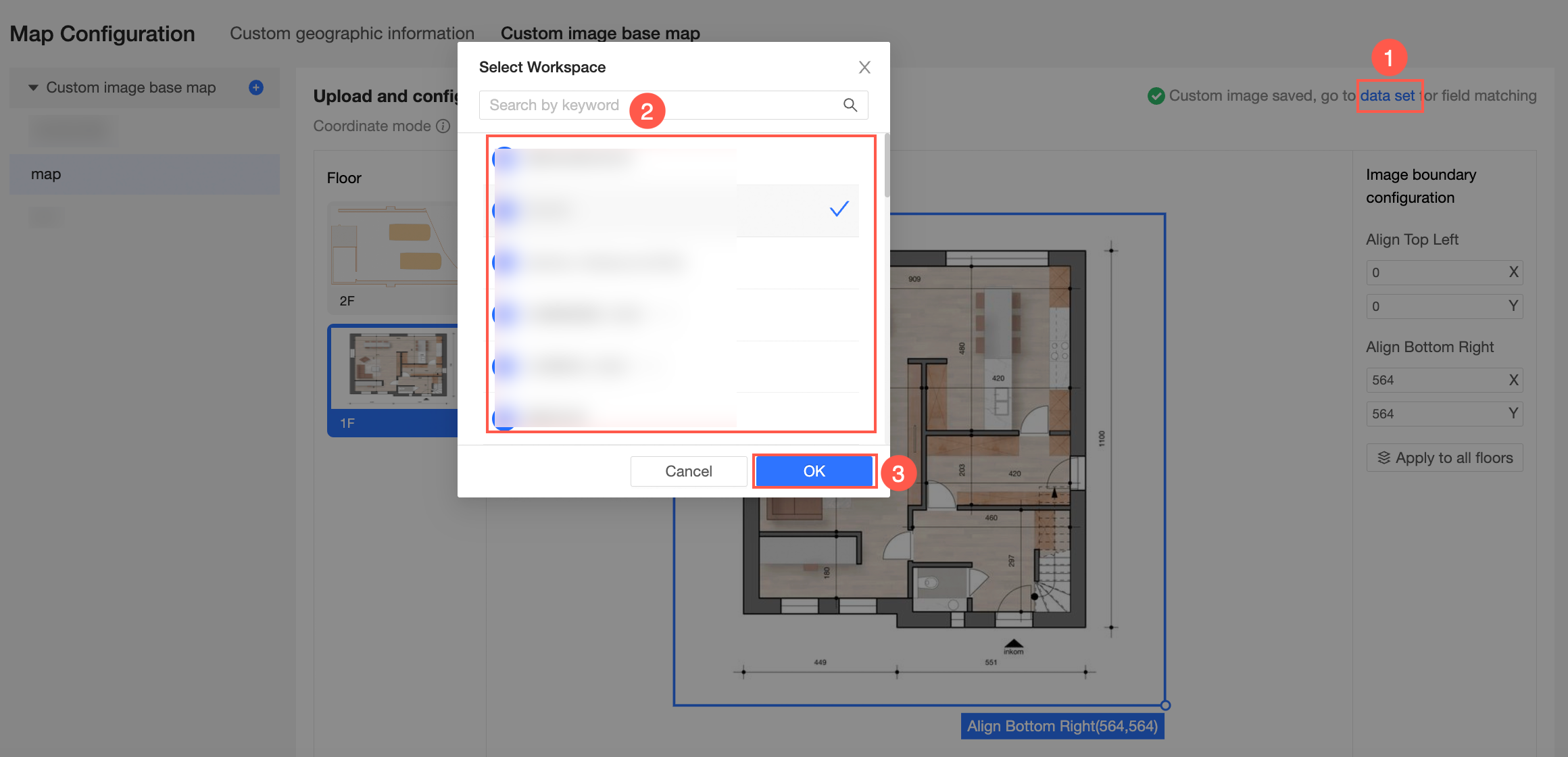Collapse the Custom image base map tree
1568x757 pixels.
[33, 88]
